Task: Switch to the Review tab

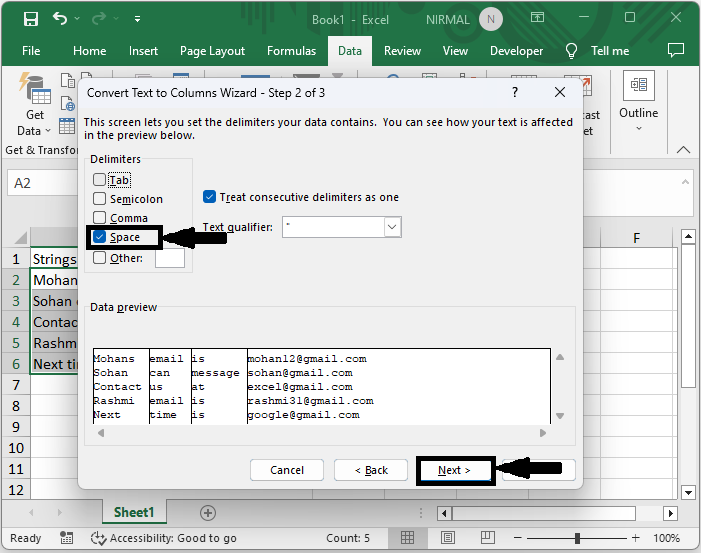Action: (x=402, y=51)
